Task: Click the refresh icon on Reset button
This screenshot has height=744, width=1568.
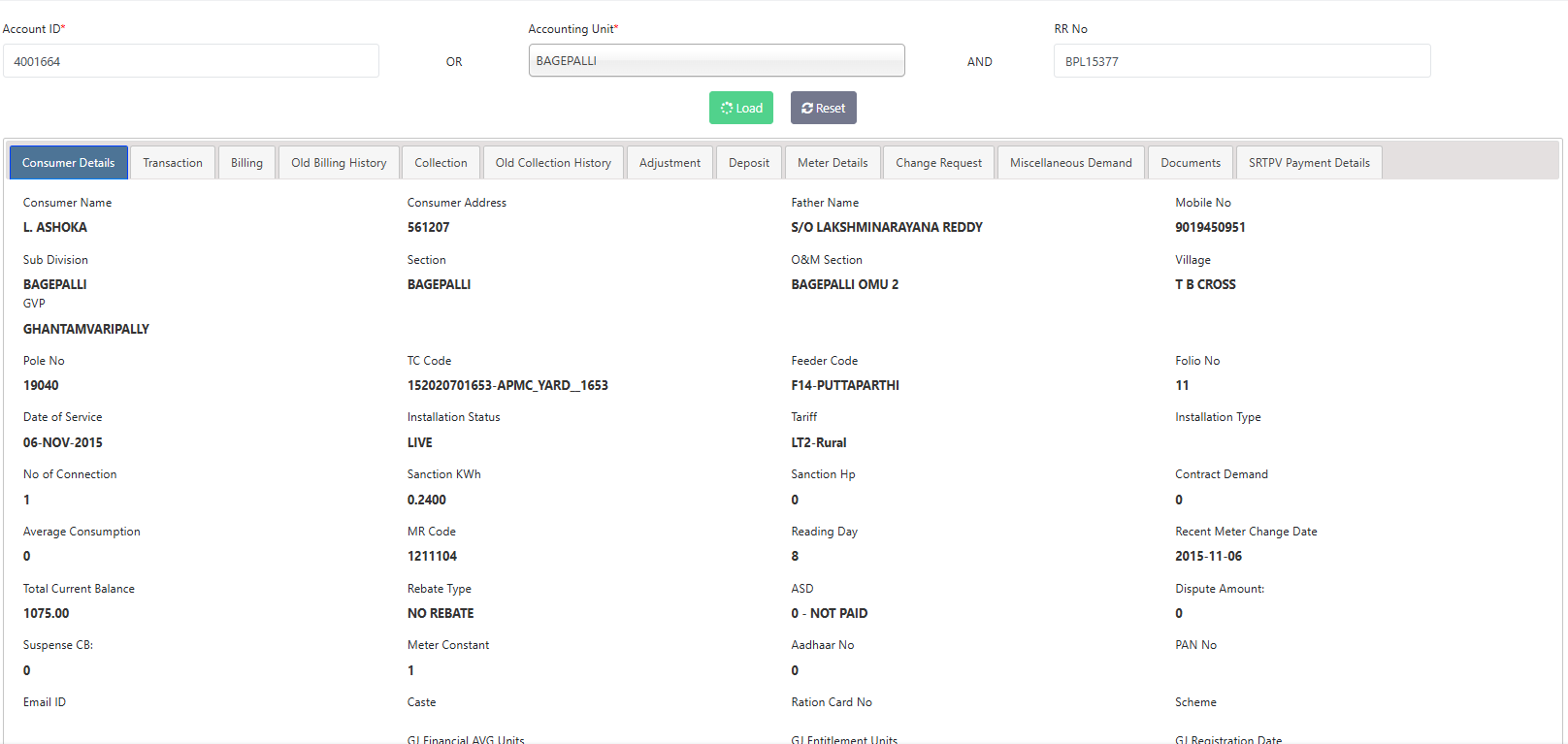Action: click(807, 108)
